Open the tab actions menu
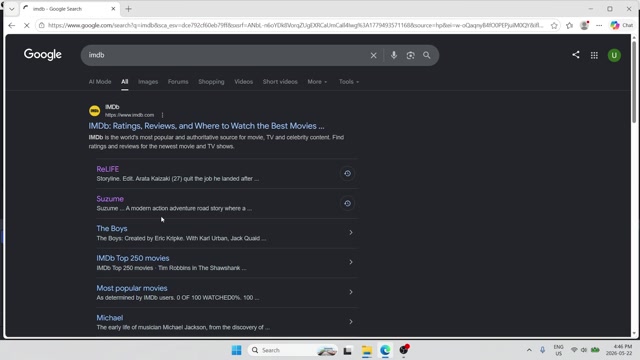640x360 pixels. (11, 9)
